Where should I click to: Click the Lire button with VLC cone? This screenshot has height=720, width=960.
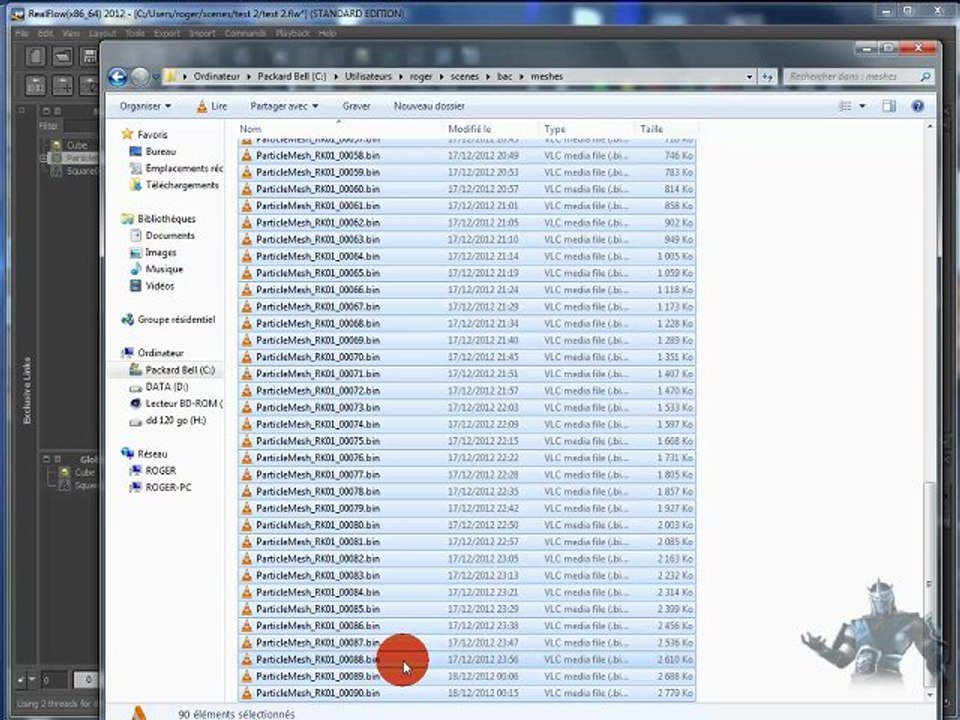pos(212,106)
